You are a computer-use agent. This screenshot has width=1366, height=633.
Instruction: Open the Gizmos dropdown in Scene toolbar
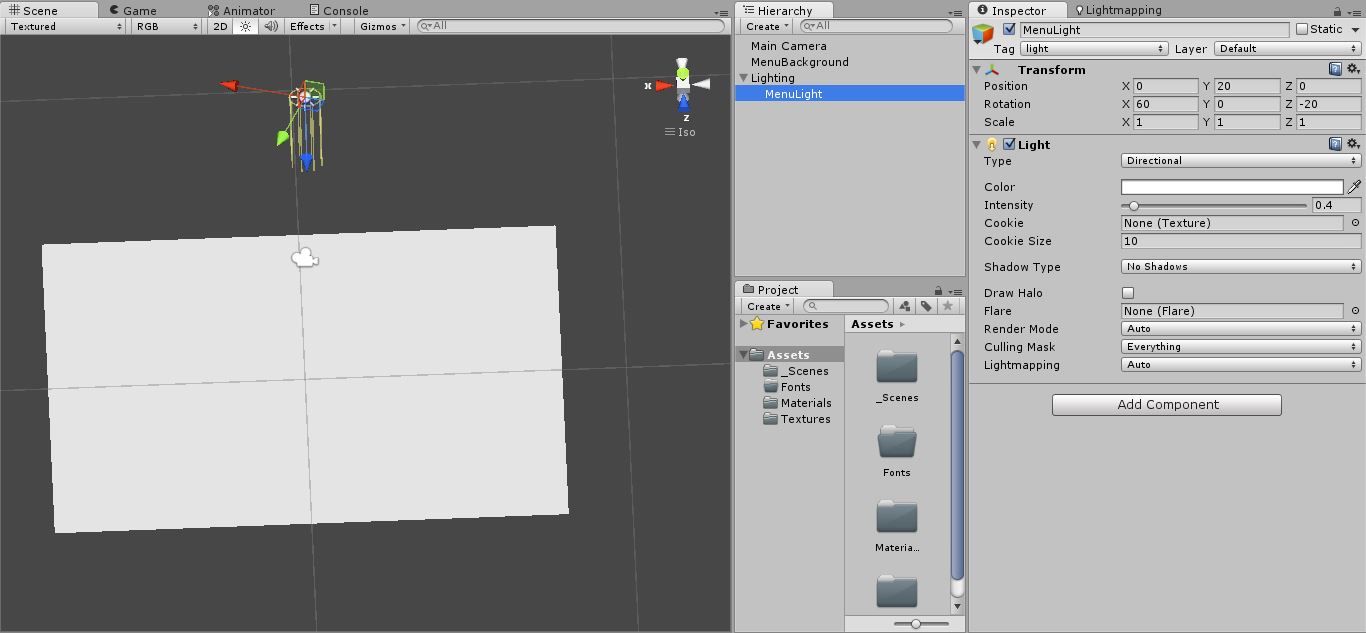(x=380, y=26)
